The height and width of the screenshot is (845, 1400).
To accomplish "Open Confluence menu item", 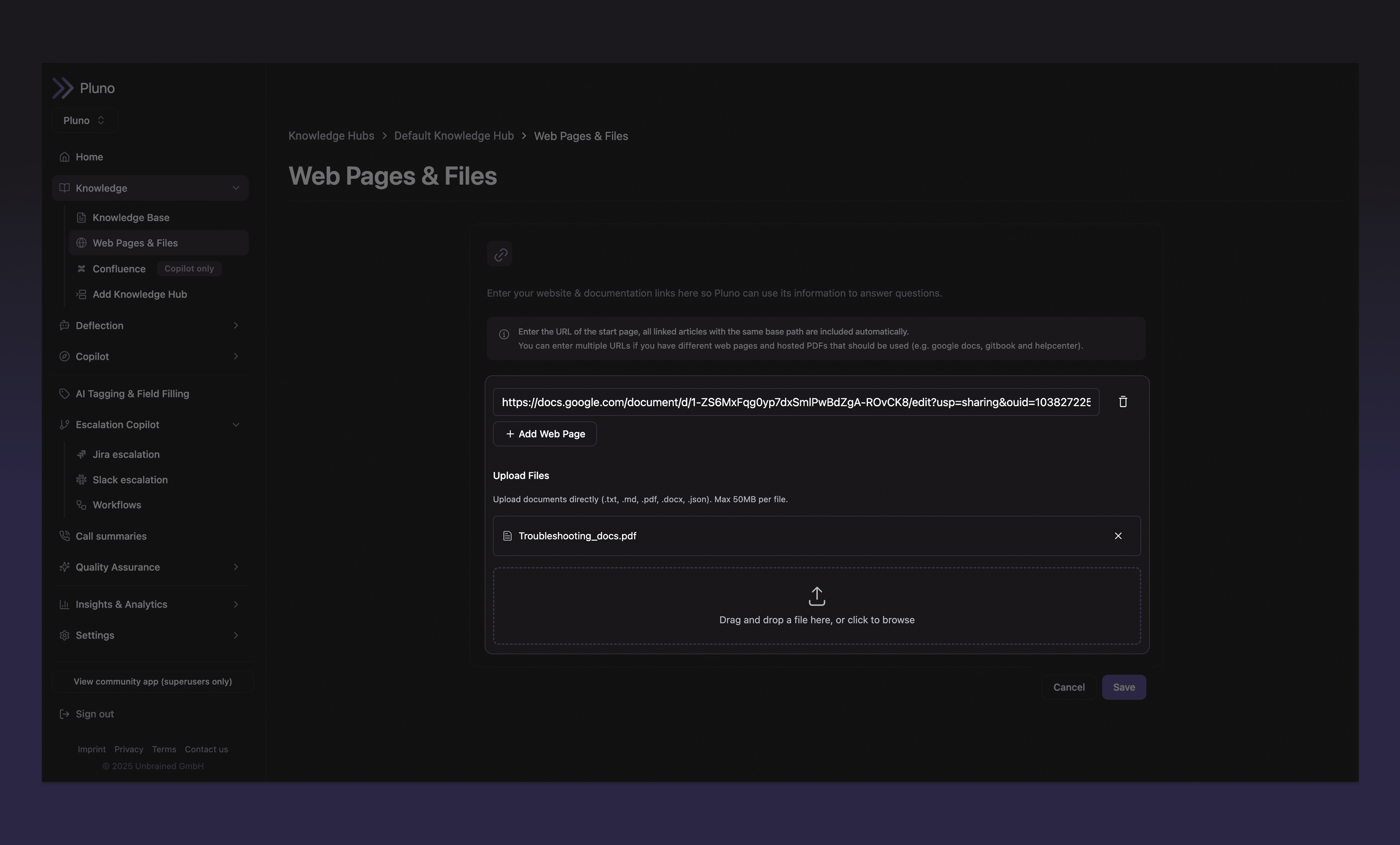I will [x=119, y=269].
